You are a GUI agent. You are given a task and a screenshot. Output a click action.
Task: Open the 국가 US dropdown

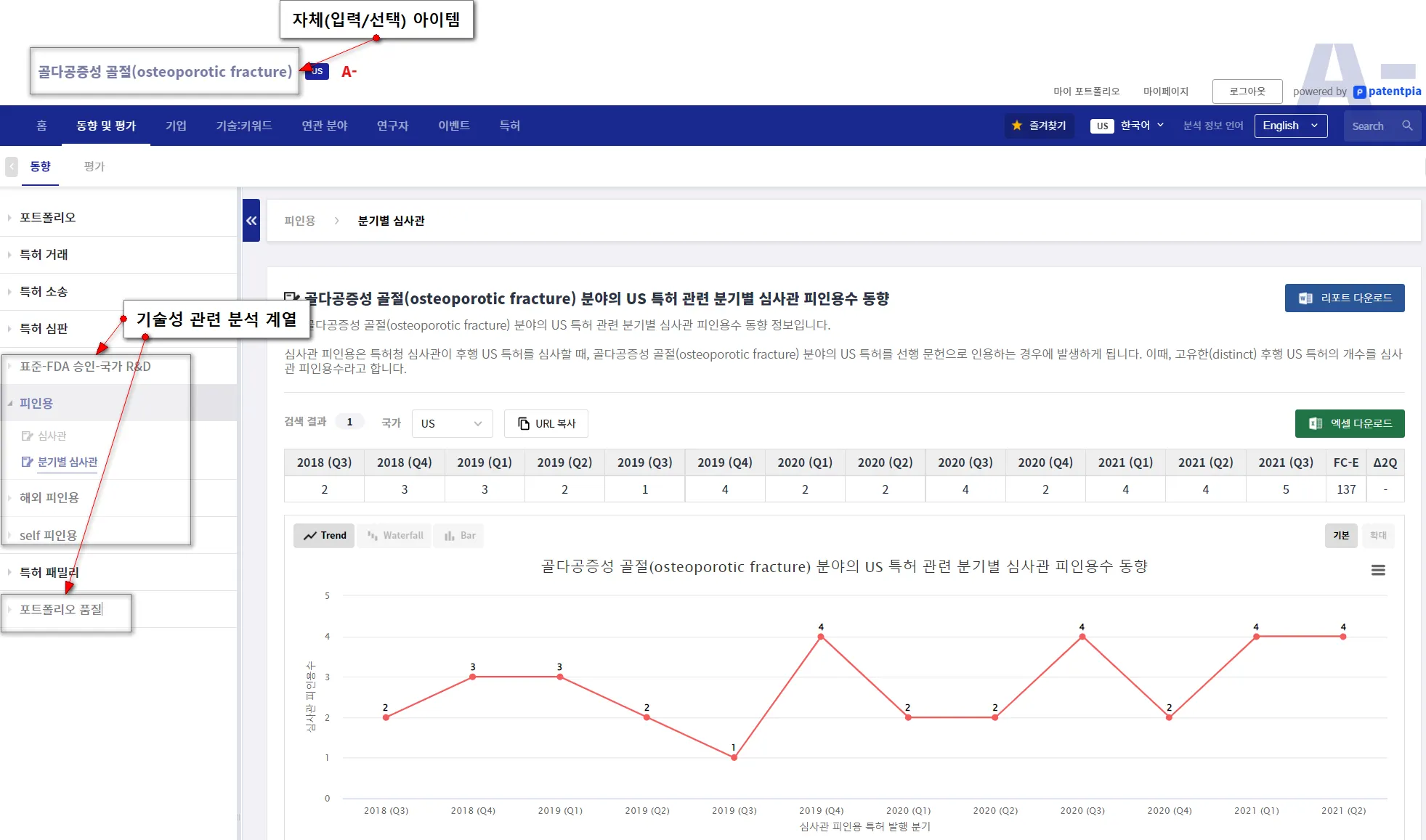pos(451,423)
